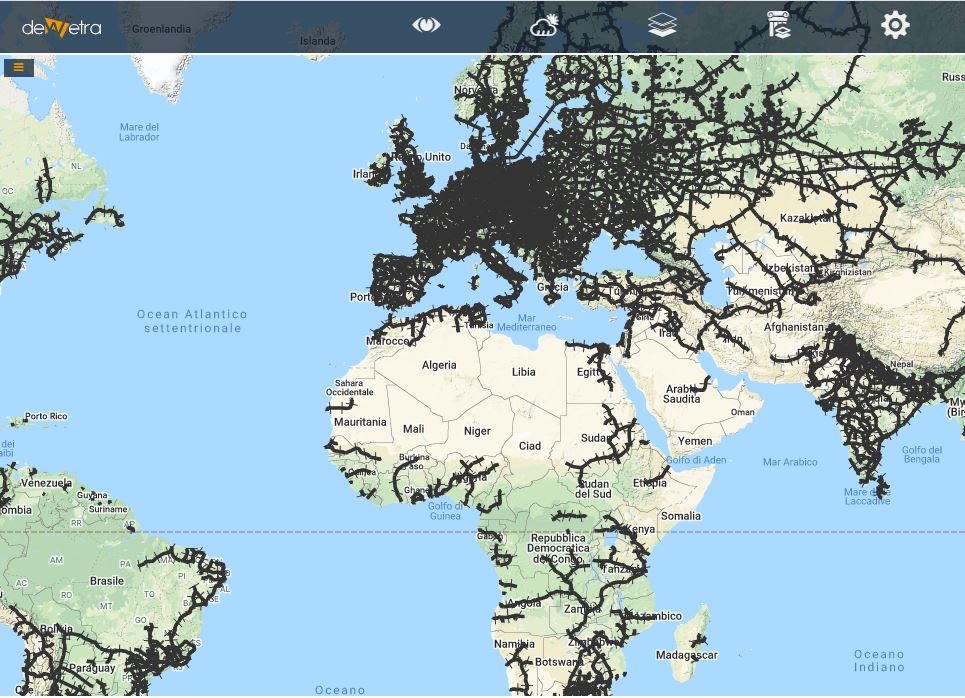
Task: Click the Arabia Saudita label
Action: coord(682,394)
